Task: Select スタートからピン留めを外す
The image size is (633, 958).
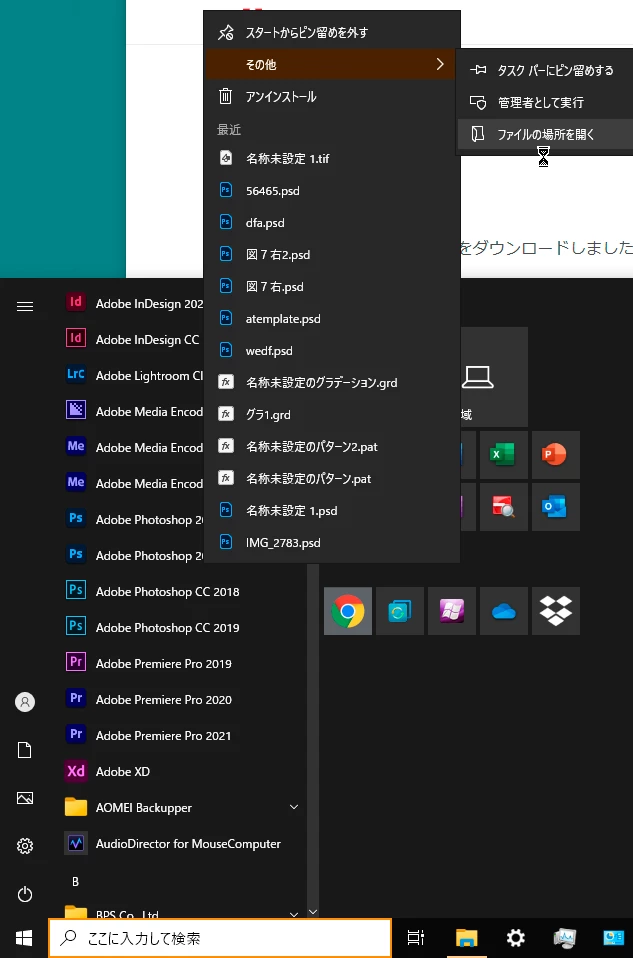Action: click(x=332, y=32)
